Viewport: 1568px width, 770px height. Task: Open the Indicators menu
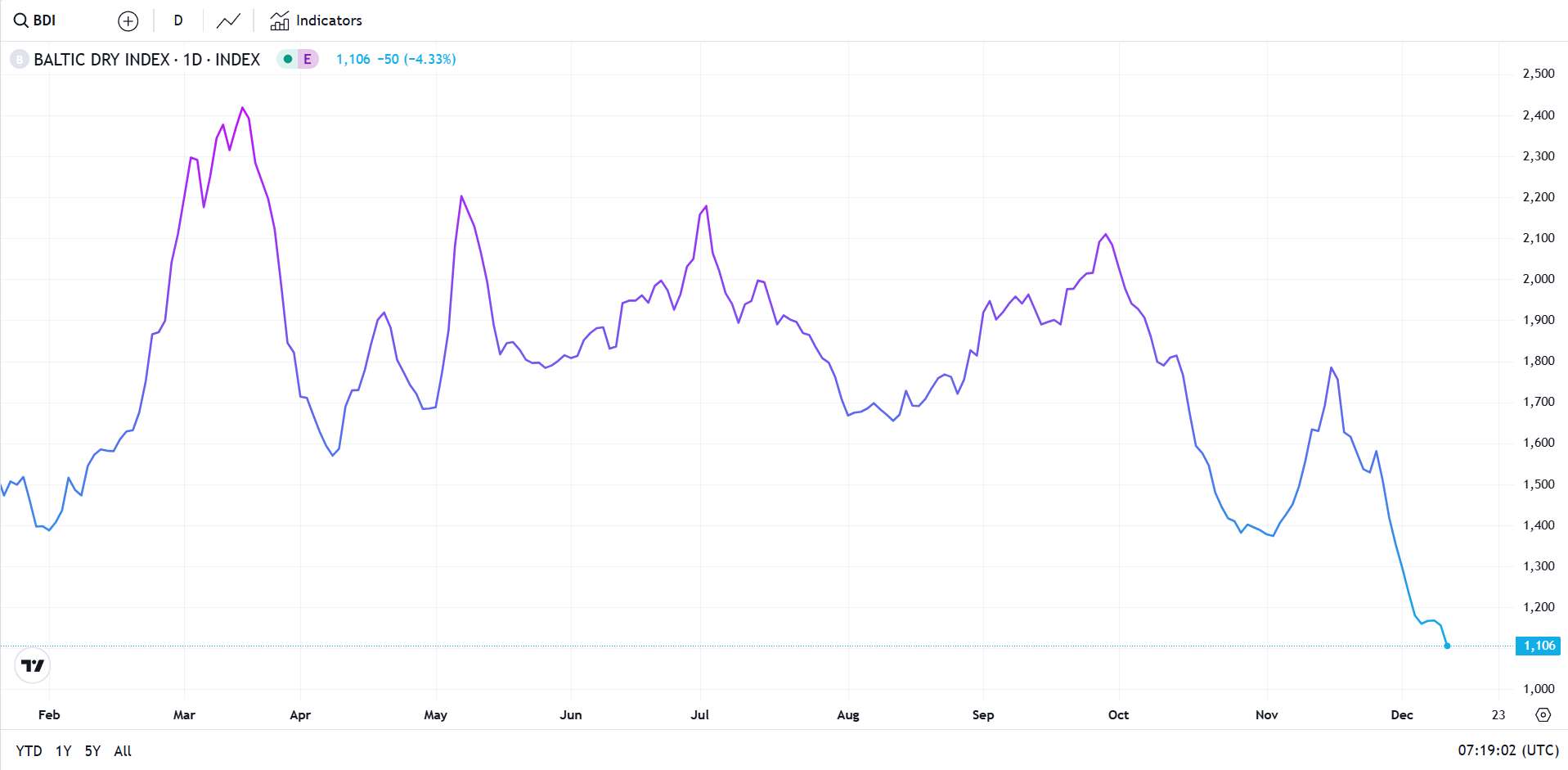[317, 20]
